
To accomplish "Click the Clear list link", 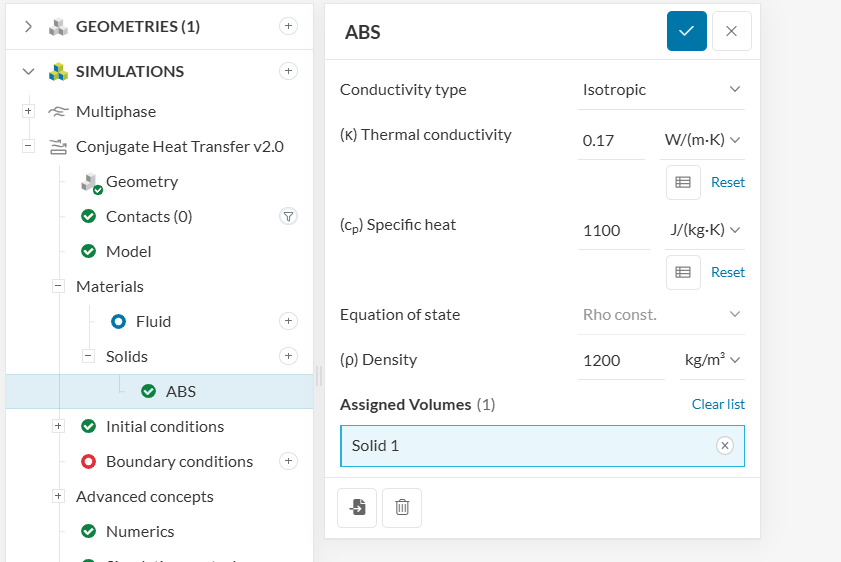I will (718, 404).
